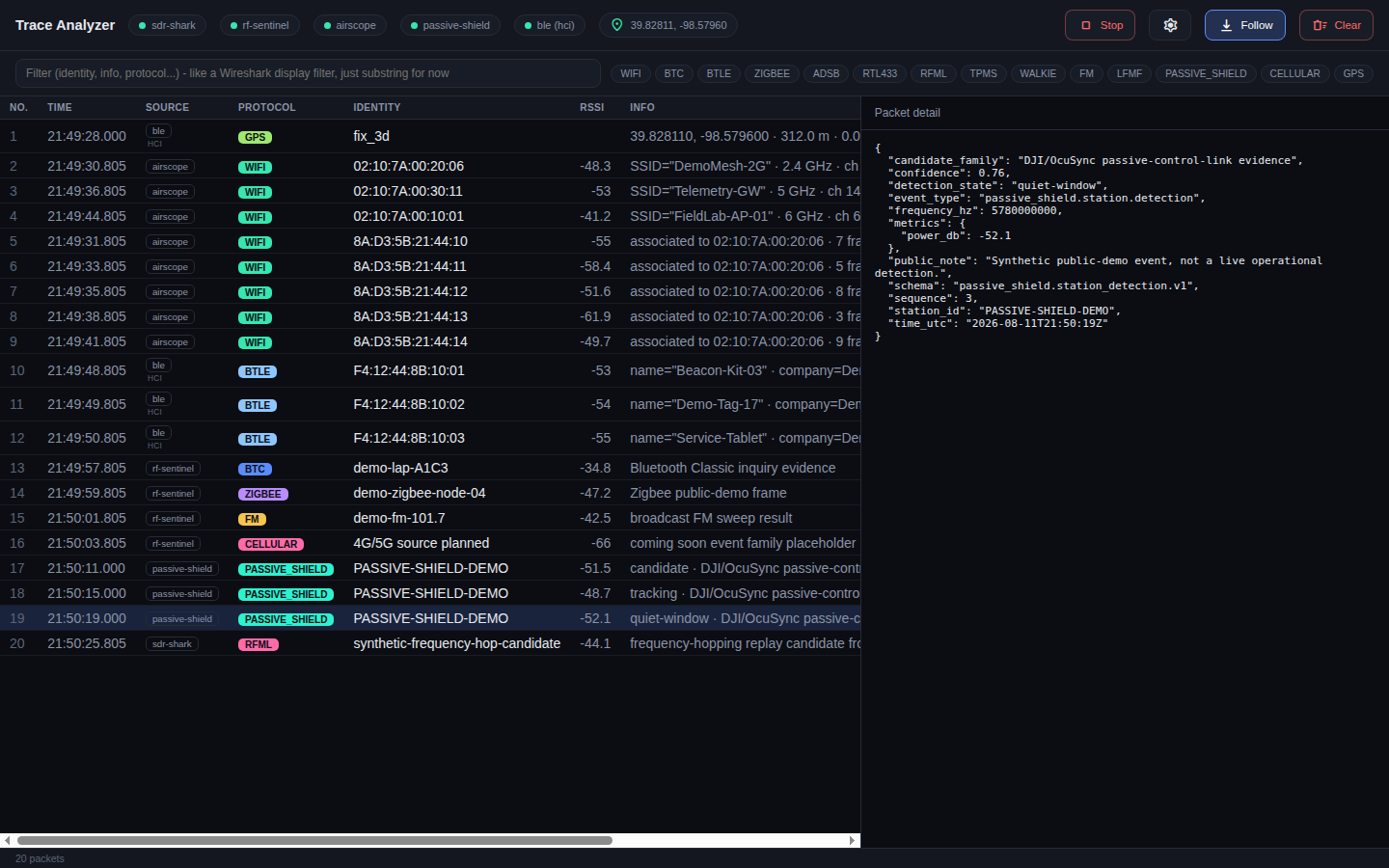Select demo-lap-A1C3 BTC packet row
This screenshot has width=1389, height=868.
point(430,468)
